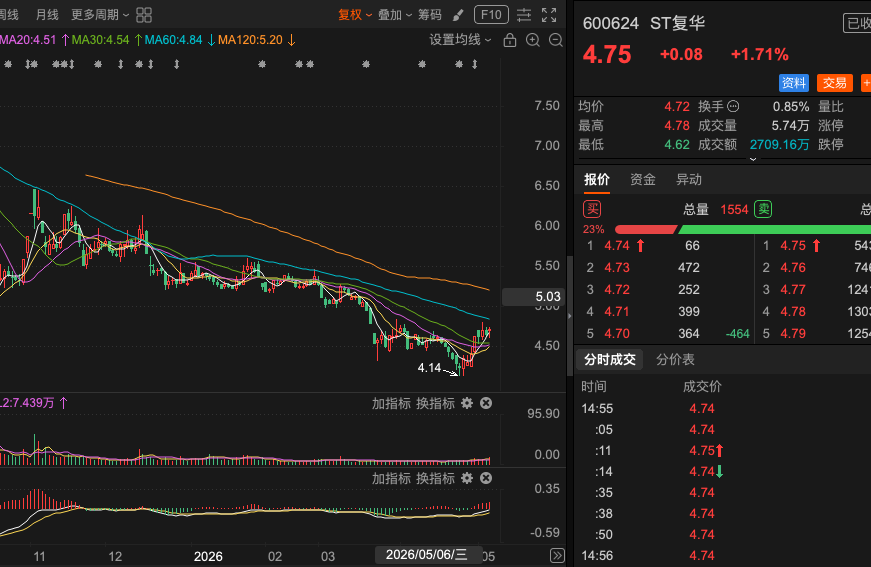Select the :11 trade row at 4.75
The width and height of the screenshot is (871, 567).
point(722,450)
